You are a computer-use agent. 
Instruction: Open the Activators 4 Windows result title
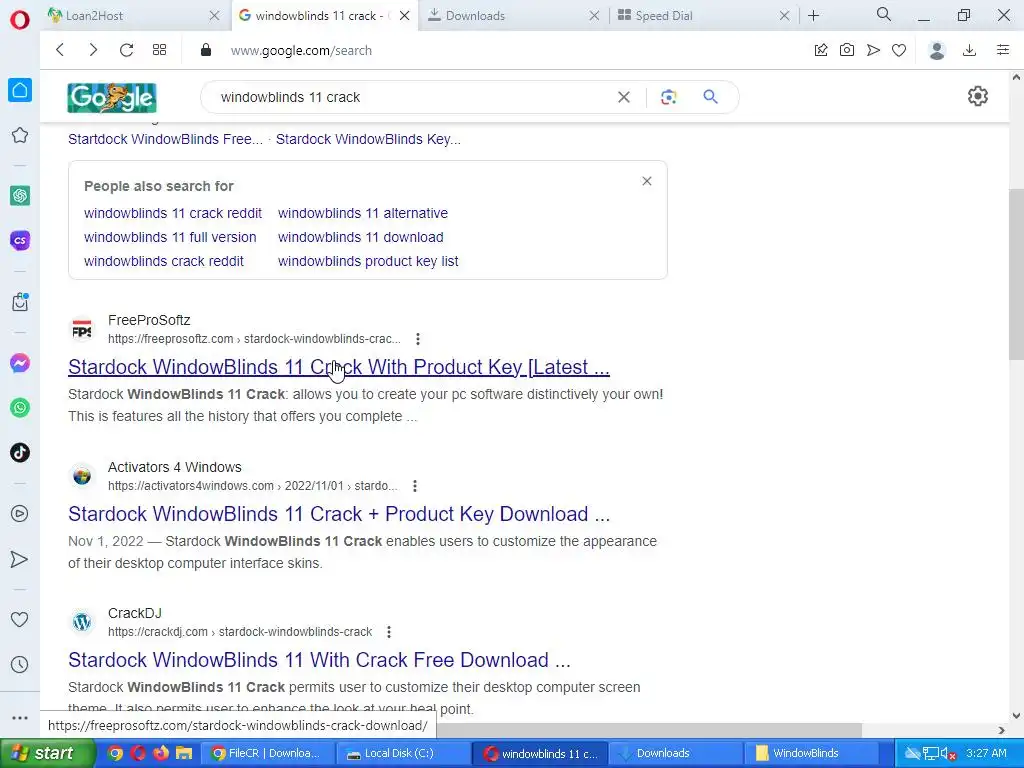(339, 514)
